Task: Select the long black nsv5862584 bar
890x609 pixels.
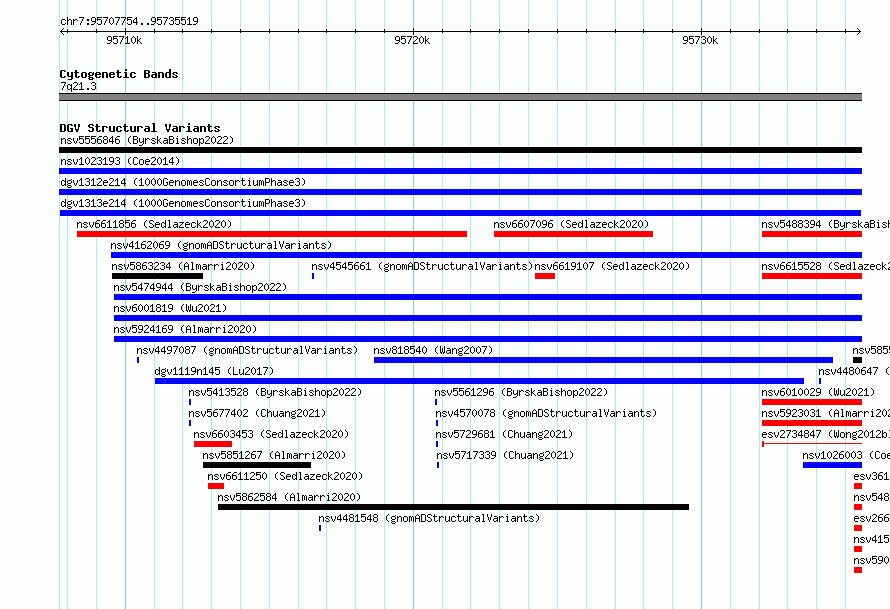Action: [x=454, y=507]
